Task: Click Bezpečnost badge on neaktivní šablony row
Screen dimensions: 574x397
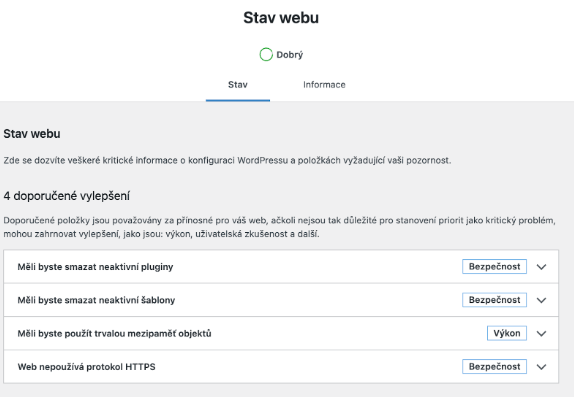Action: click(x=494, y=300)
